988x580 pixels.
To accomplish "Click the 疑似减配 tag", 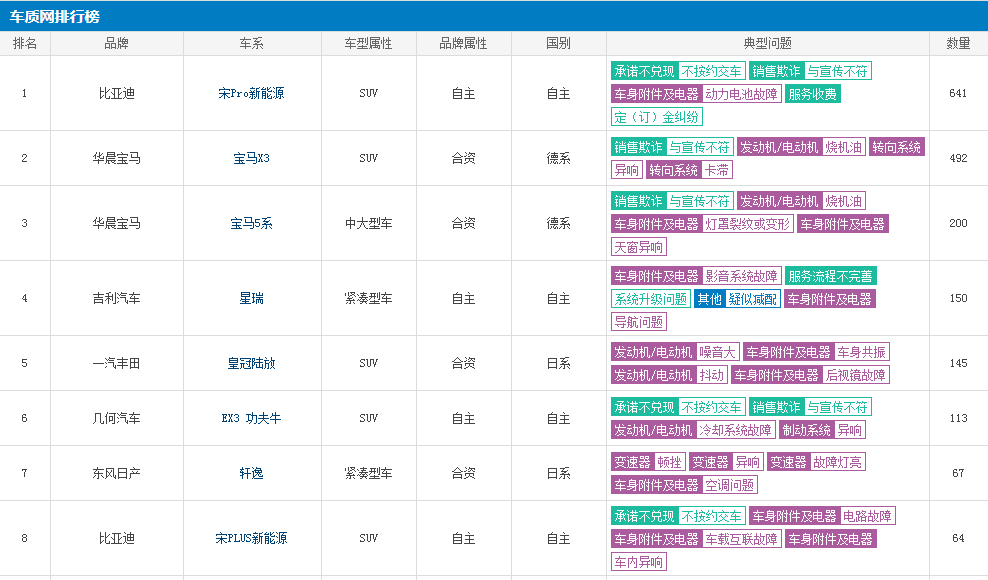I will 753,299.
